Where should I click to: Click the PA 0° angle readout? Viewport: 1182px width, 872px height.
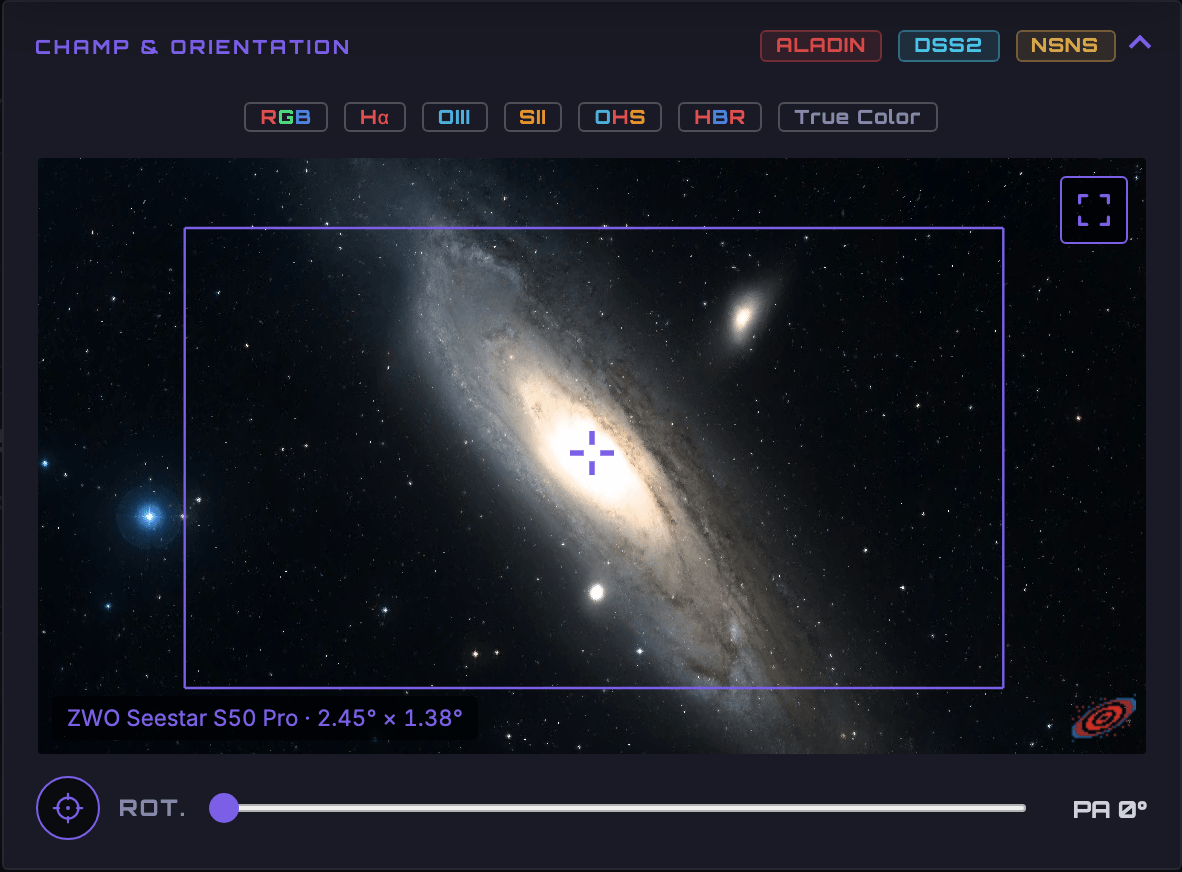pyautogui.click(x=1110, y=809)
